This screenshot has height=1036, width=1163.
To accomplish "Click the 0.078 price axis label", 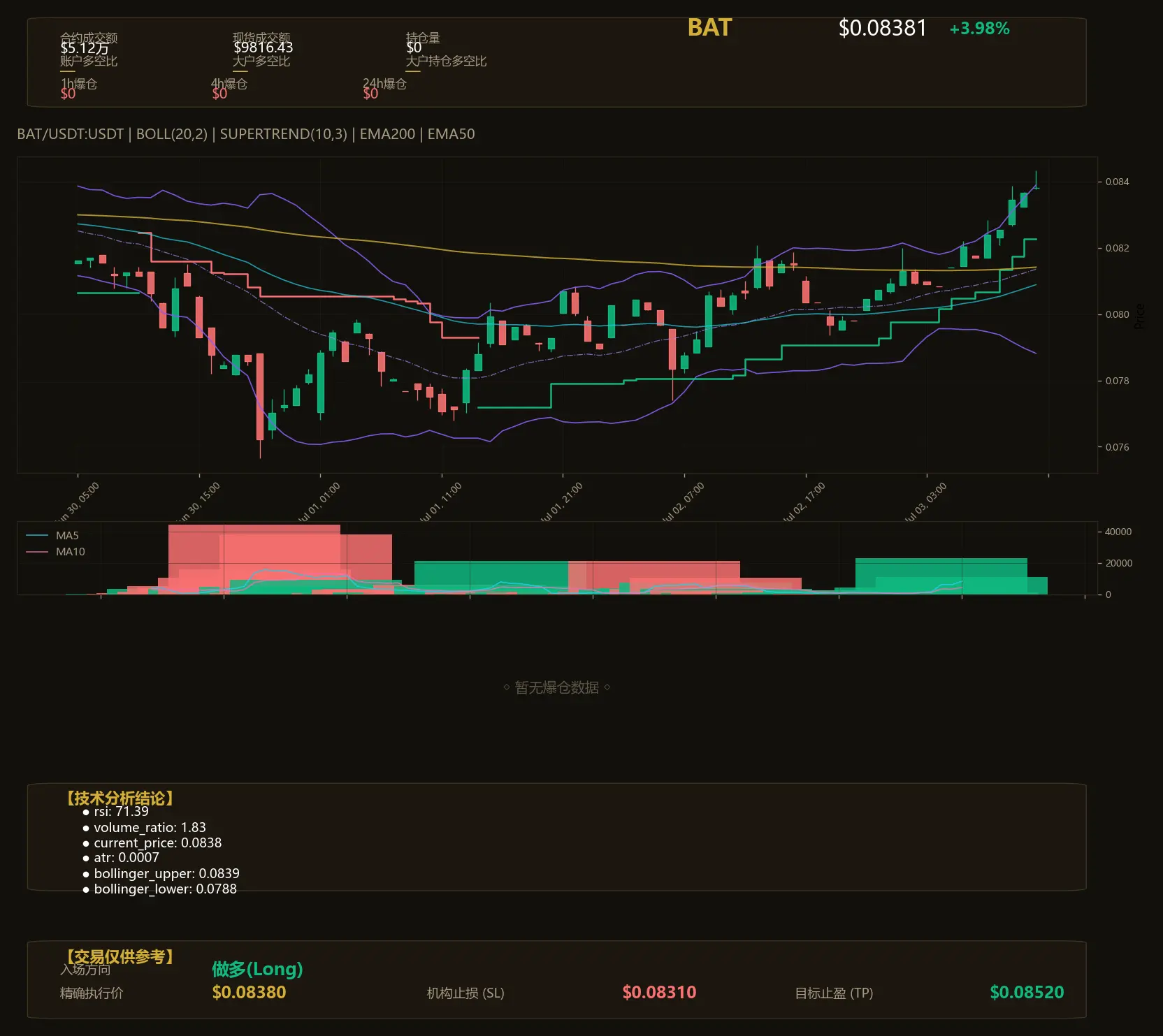I will pyautogui.click(x=1117, y=381).
